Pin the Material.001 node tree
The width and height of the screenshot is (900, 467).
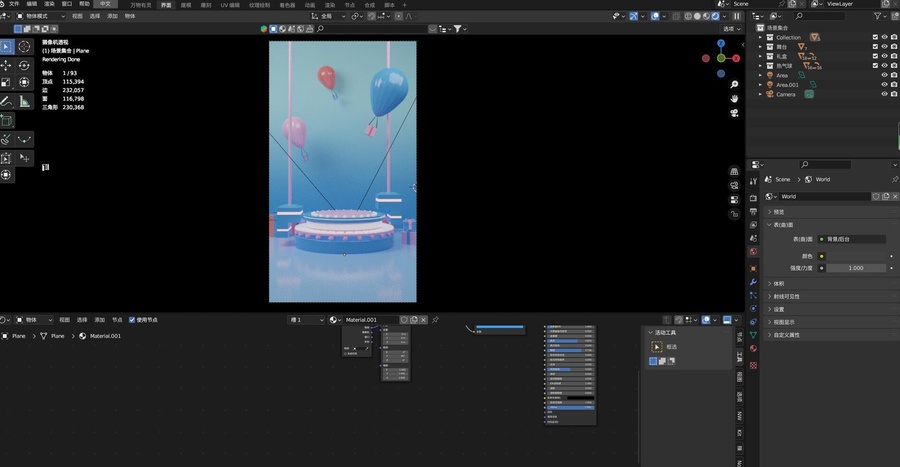(x=435, y=320)
